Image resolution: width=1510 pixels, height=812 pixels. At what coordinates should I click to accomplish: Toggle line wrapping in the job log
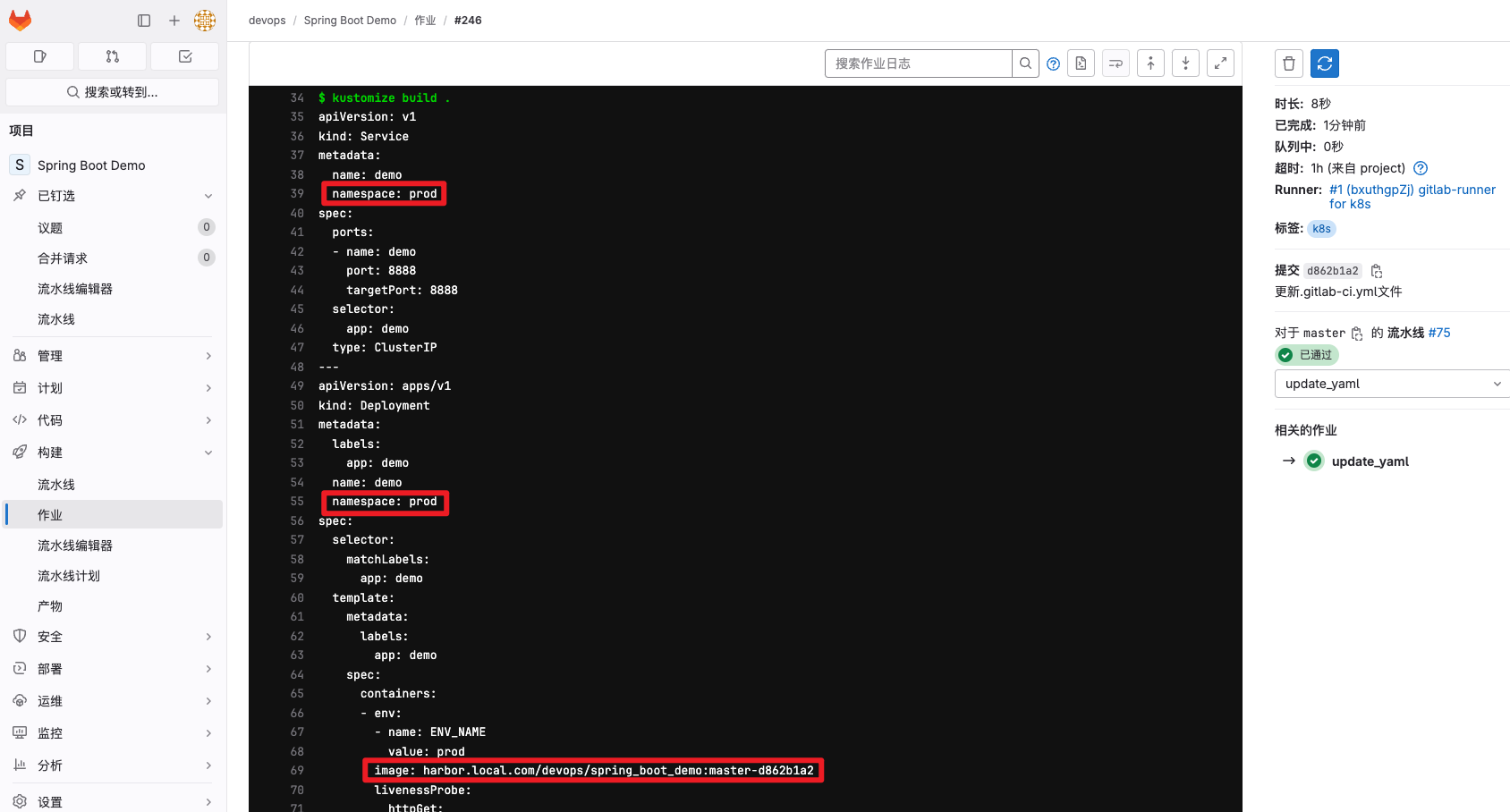pos(1116,63)
